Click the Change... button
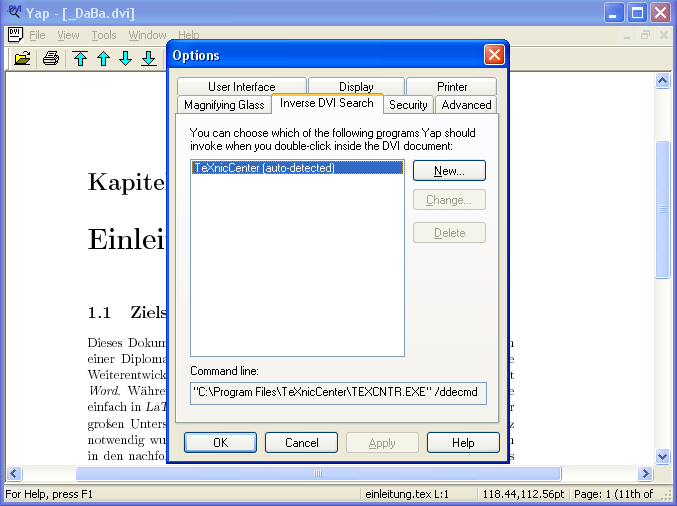Screen dimensions: 677x506 coord(449,200)
